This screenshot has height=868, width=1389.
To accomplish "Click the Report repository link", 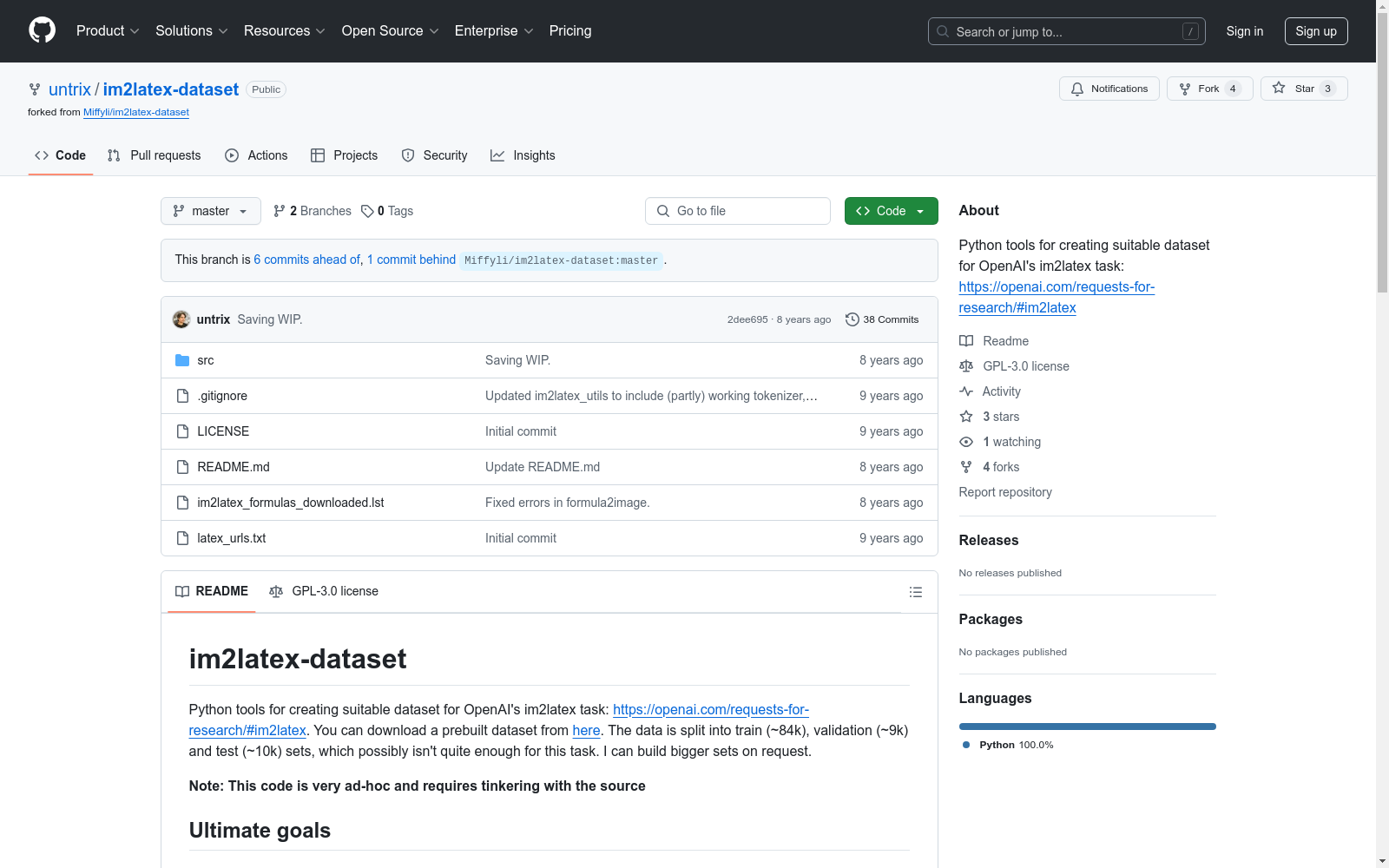I will pos(1005,492).
